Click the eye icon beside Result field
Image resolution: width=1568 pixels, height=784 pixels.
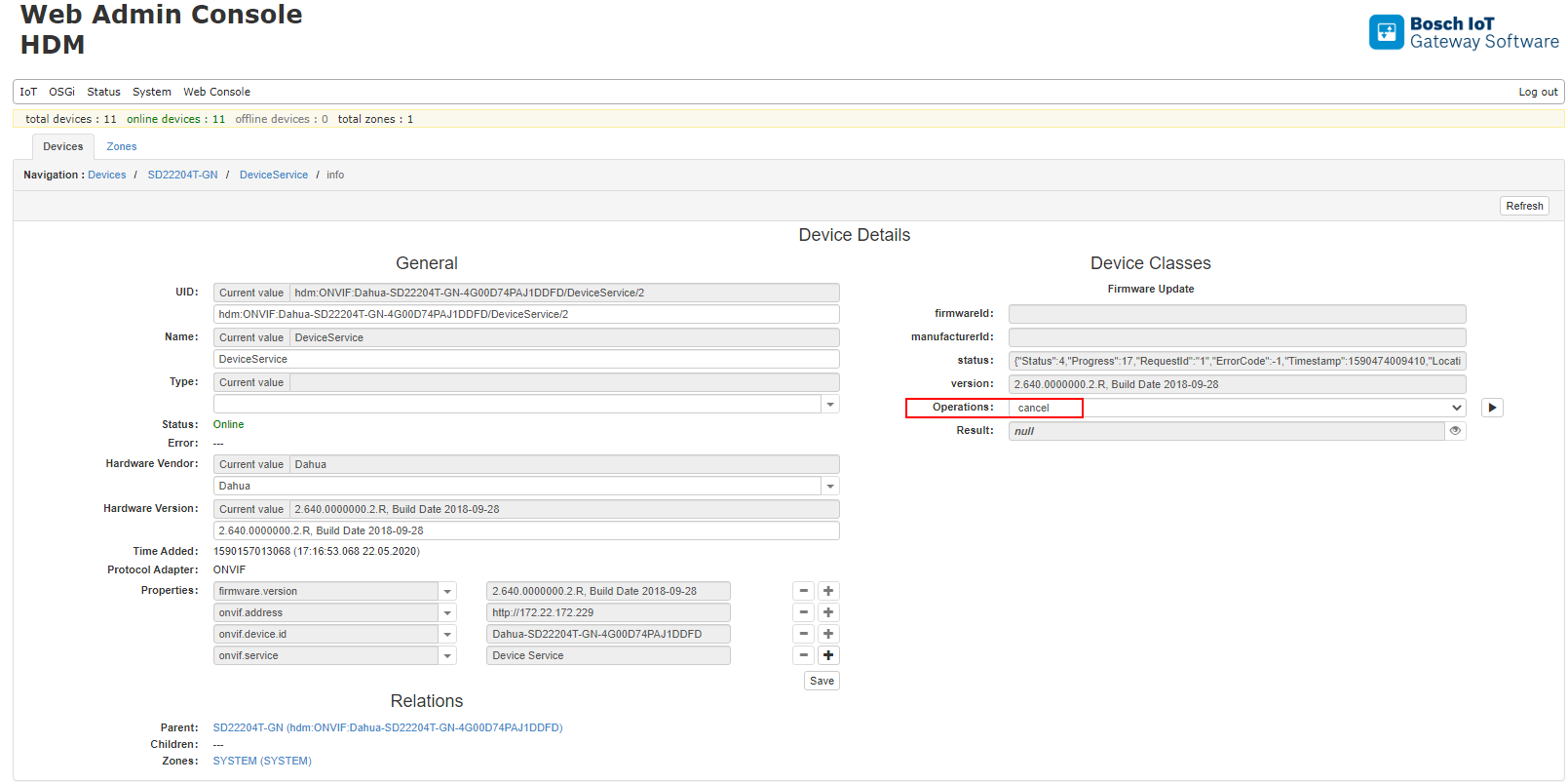point(1455,431)
